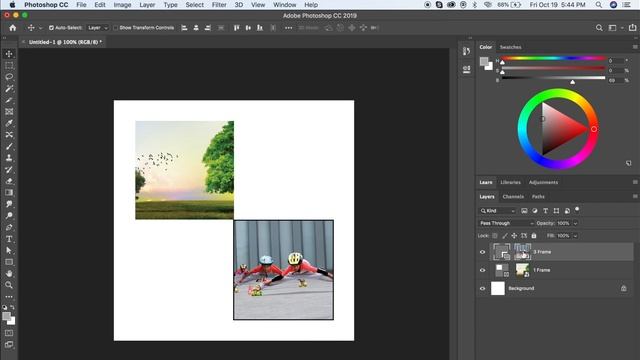
Task: Click Align left edges in options bar
Action: point(184,28)
